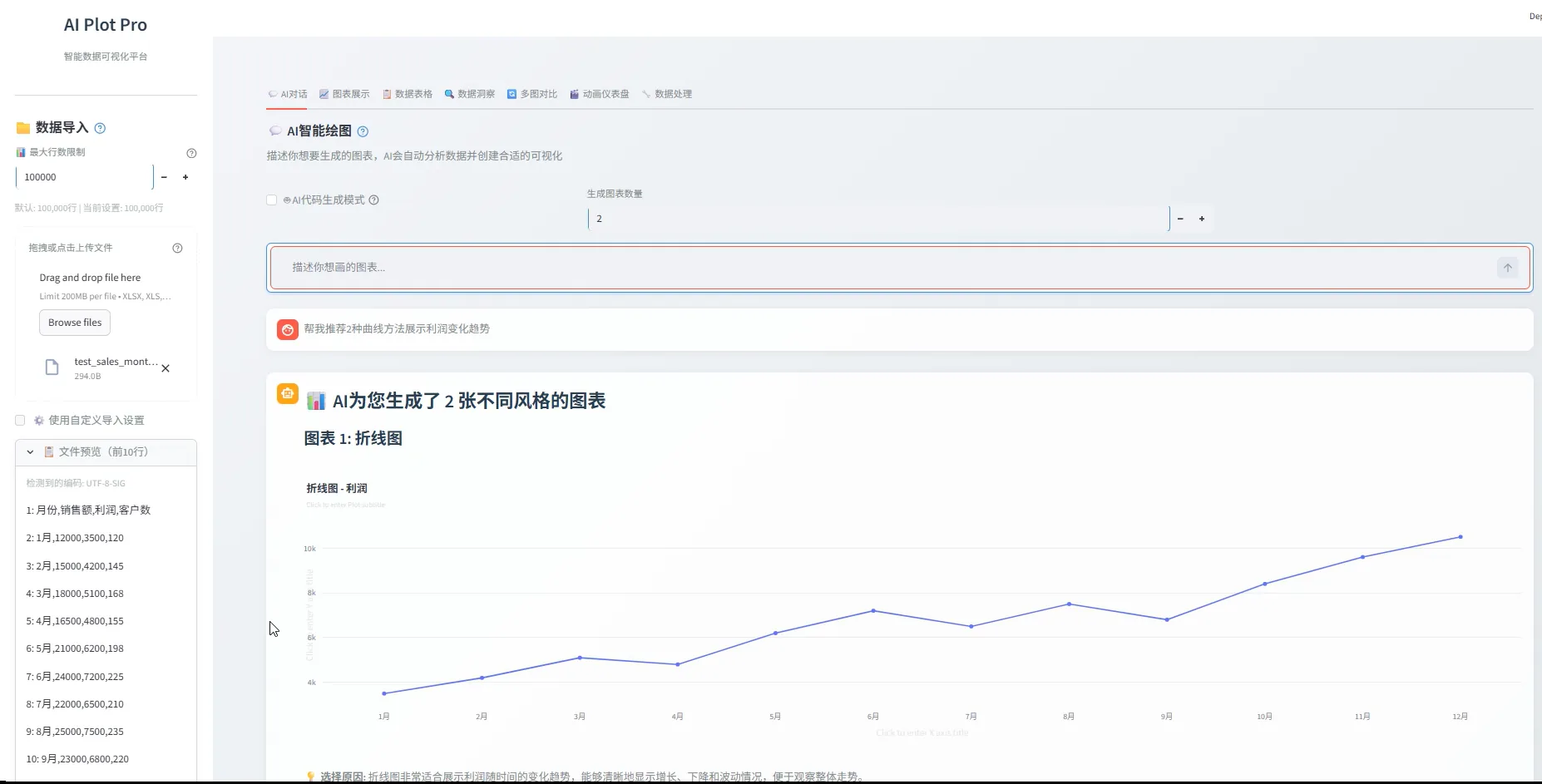Enable 使用自定义导入设置 checkbox
This screenshot has width=1542, height=784.
[20, 420]
